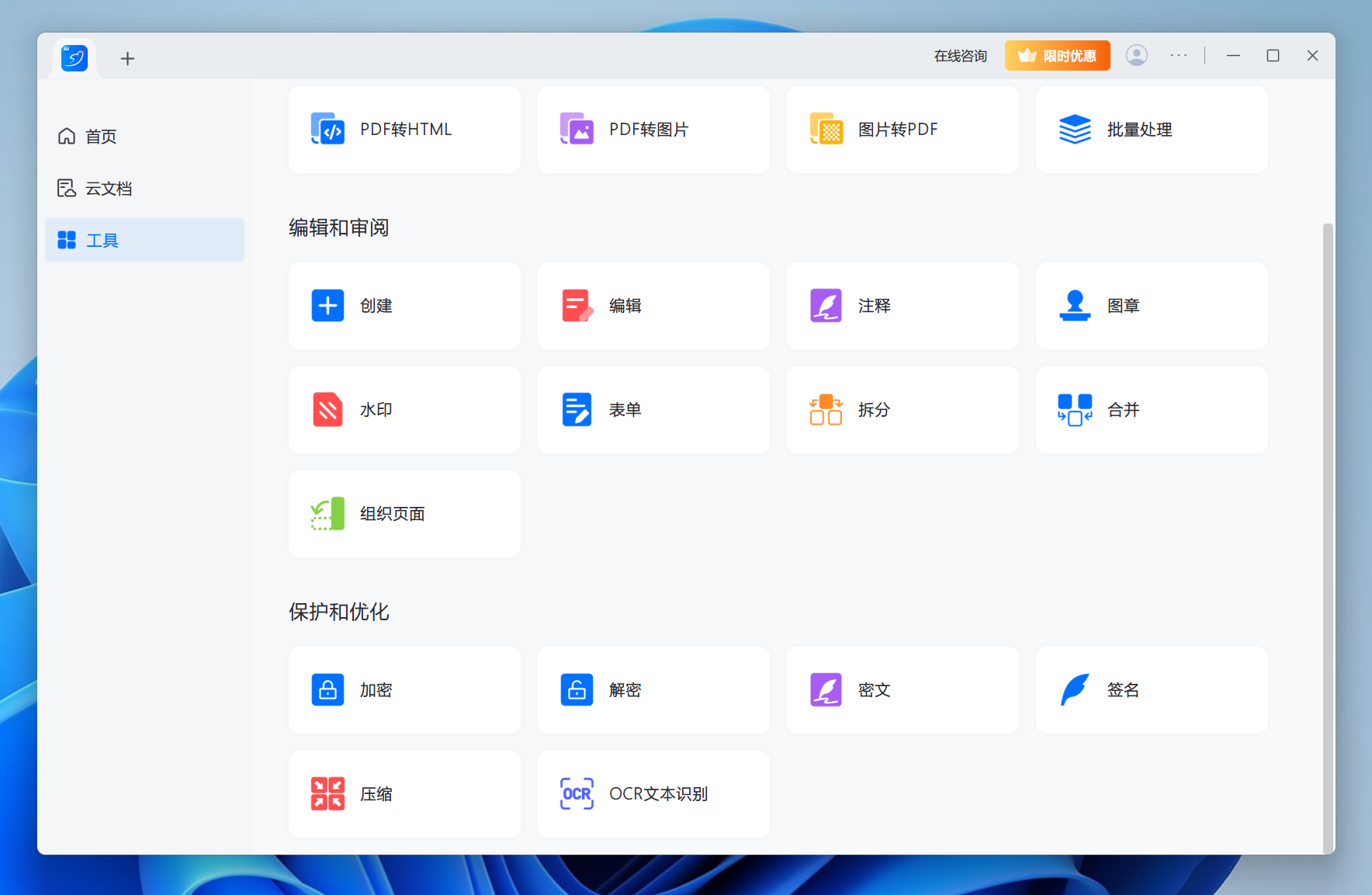This screenshot has width=1372, height=895.
Task: Open the user account avatar
Action: click(x=1137, y=55)
